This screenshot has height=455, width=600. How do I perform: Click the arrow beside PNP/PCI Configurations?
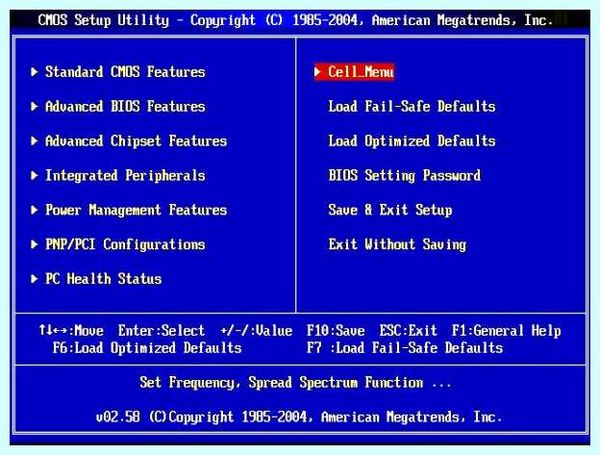[x=34, y=245]
